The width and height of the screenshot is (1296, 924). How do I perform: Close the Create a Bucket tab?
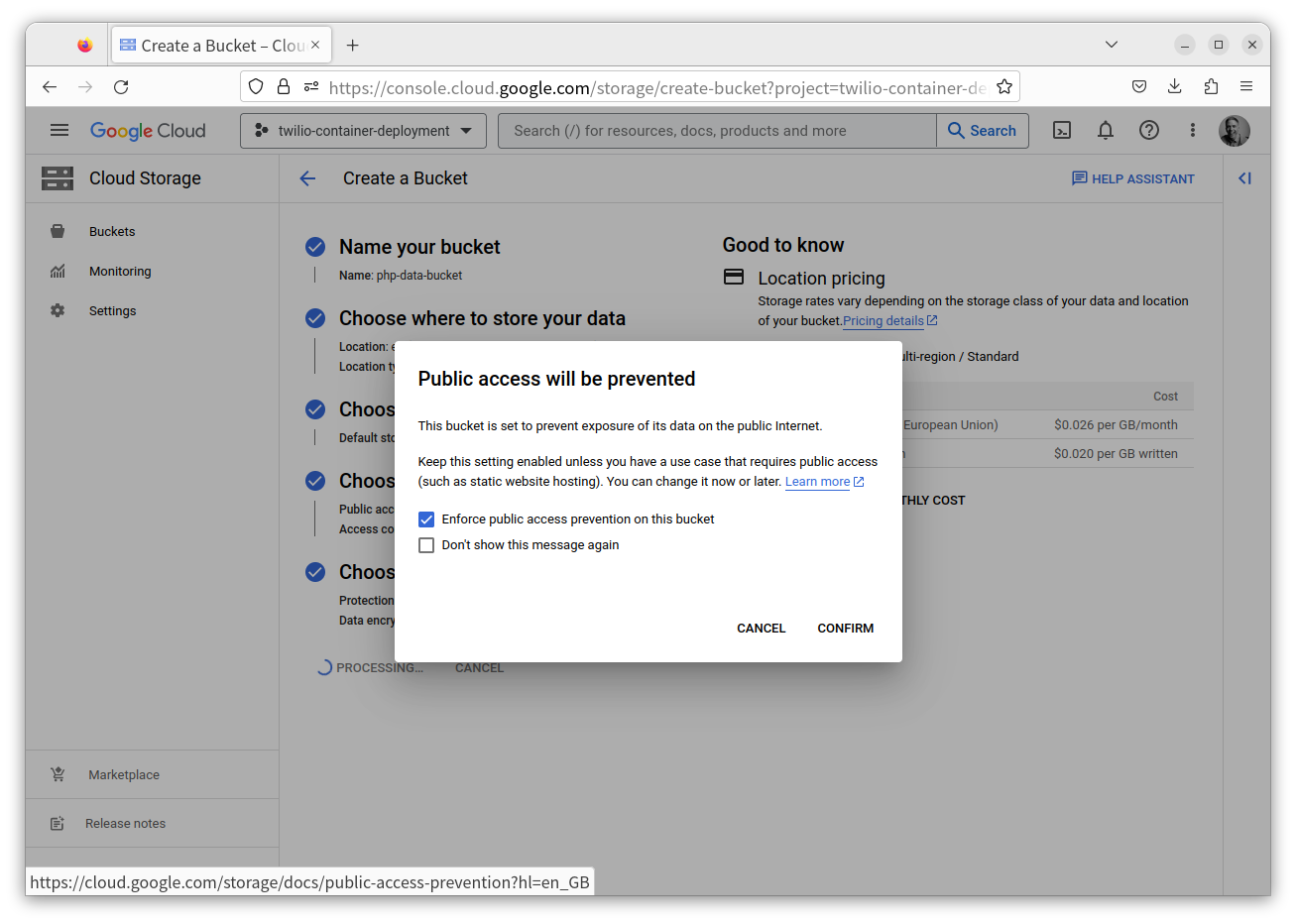click(x=315, y=45)
